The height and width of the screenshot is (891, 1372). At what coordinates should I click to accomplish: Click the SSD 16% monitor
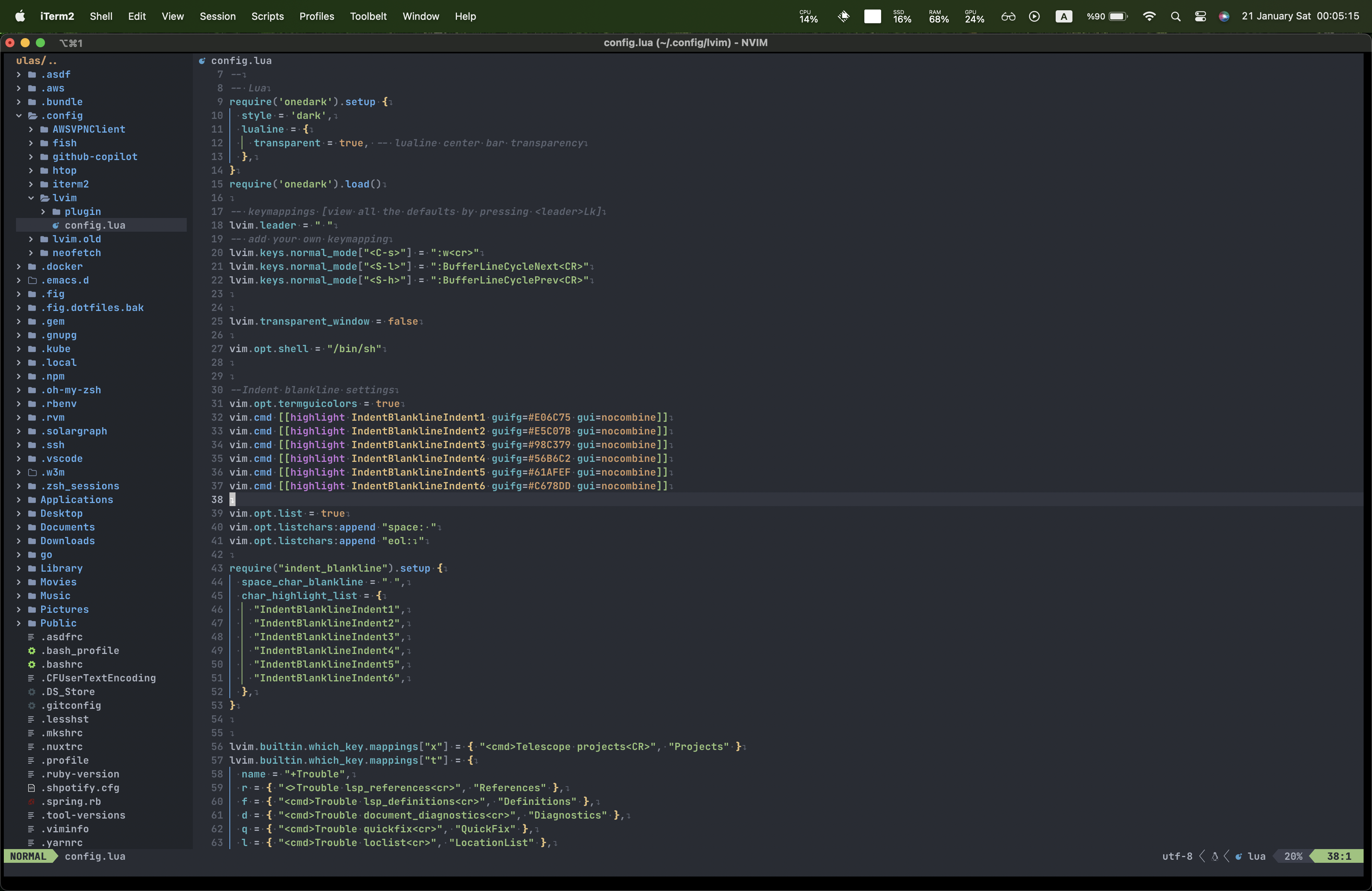click(x=902, y=16)
